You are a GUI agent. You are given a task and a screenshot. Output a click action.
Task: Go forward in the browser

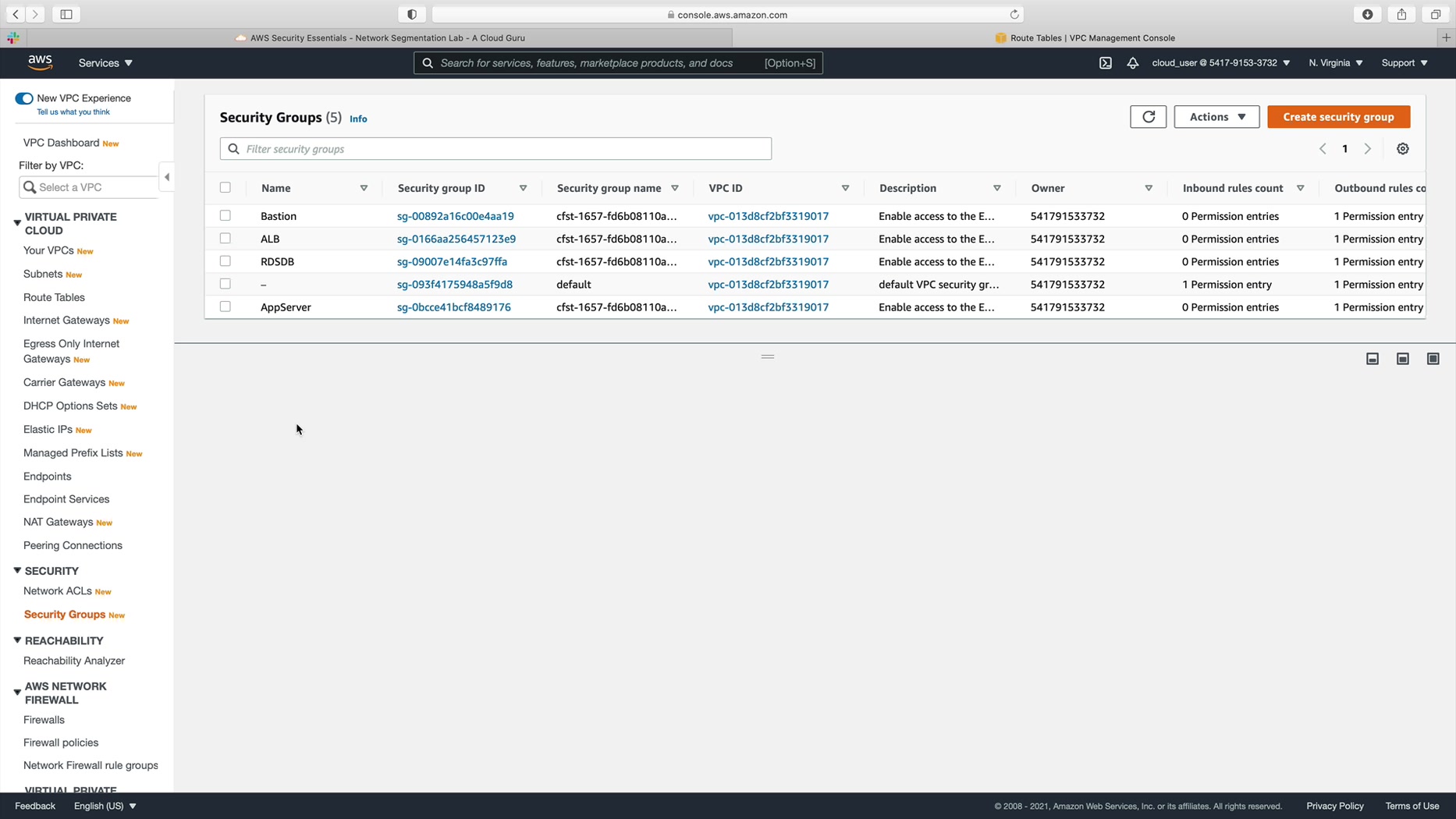coord(35,14)
